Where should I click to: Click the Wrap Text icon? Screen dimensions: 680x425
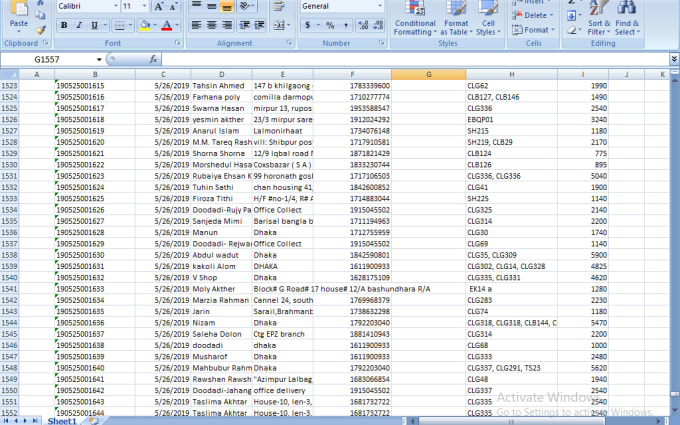[279, 6]
